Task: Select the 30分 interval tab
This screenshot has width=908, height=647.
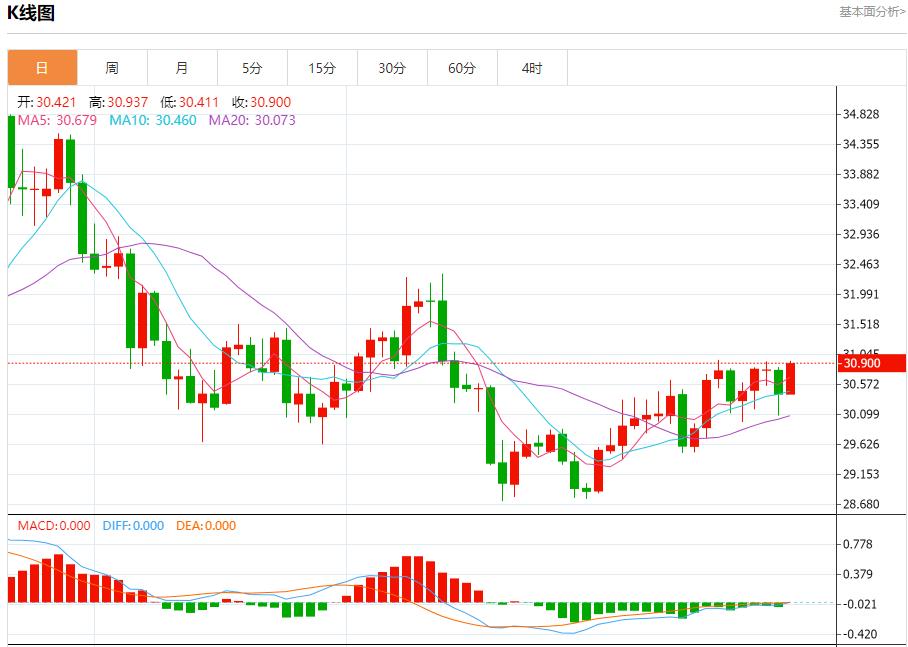Action: [x=392, y=68]
